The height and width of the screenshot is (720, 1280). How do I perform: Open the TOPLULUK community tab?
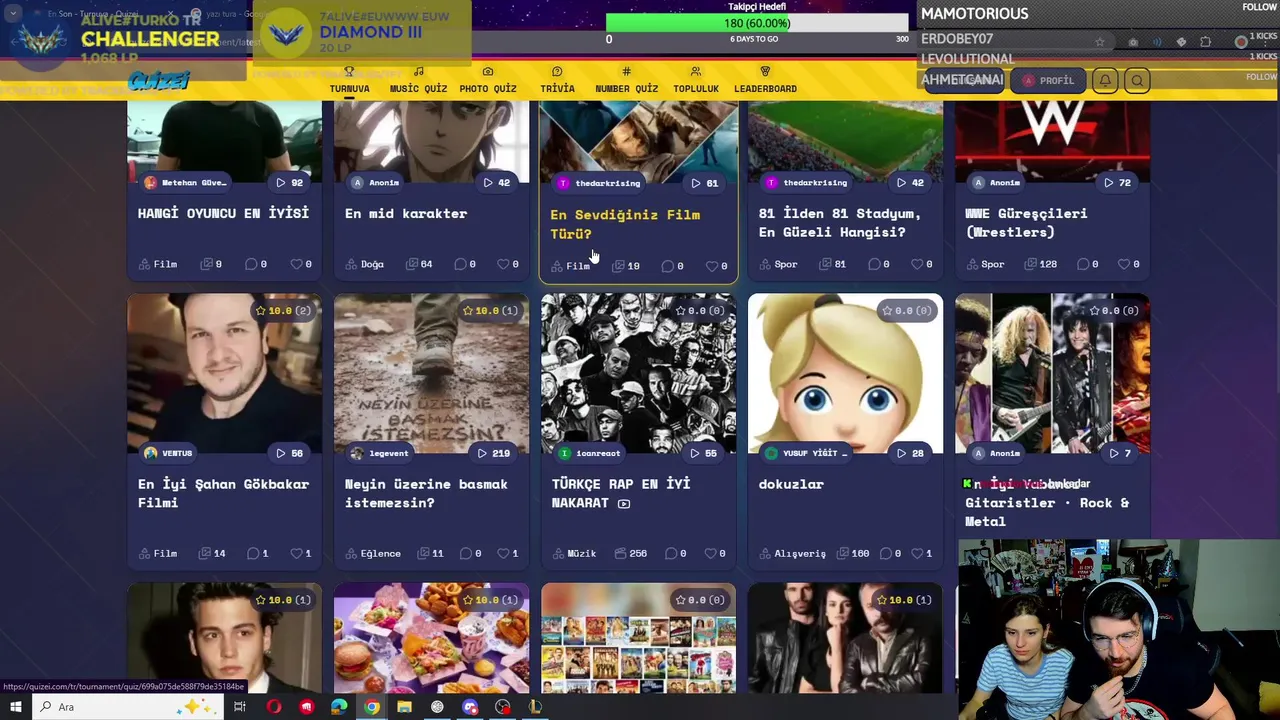coord(696,80)
